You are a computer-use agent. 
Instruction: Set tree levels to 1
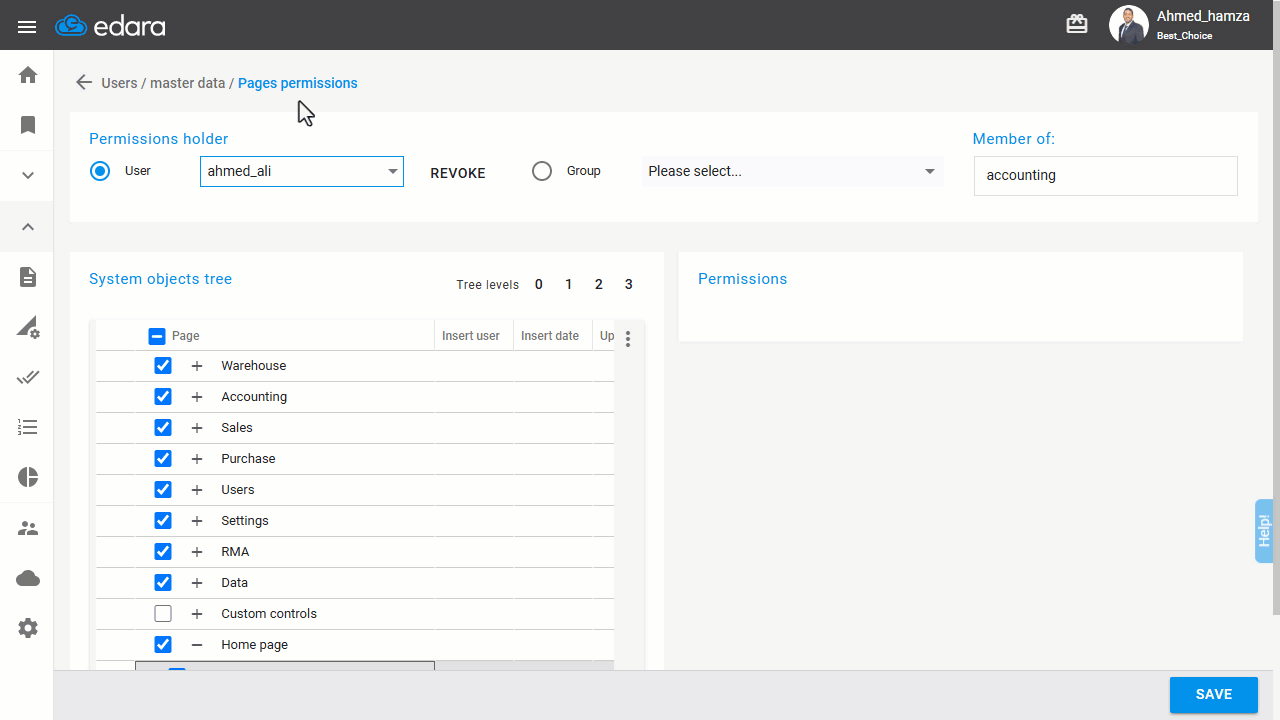pyautogui.click(x=569, y=284)
